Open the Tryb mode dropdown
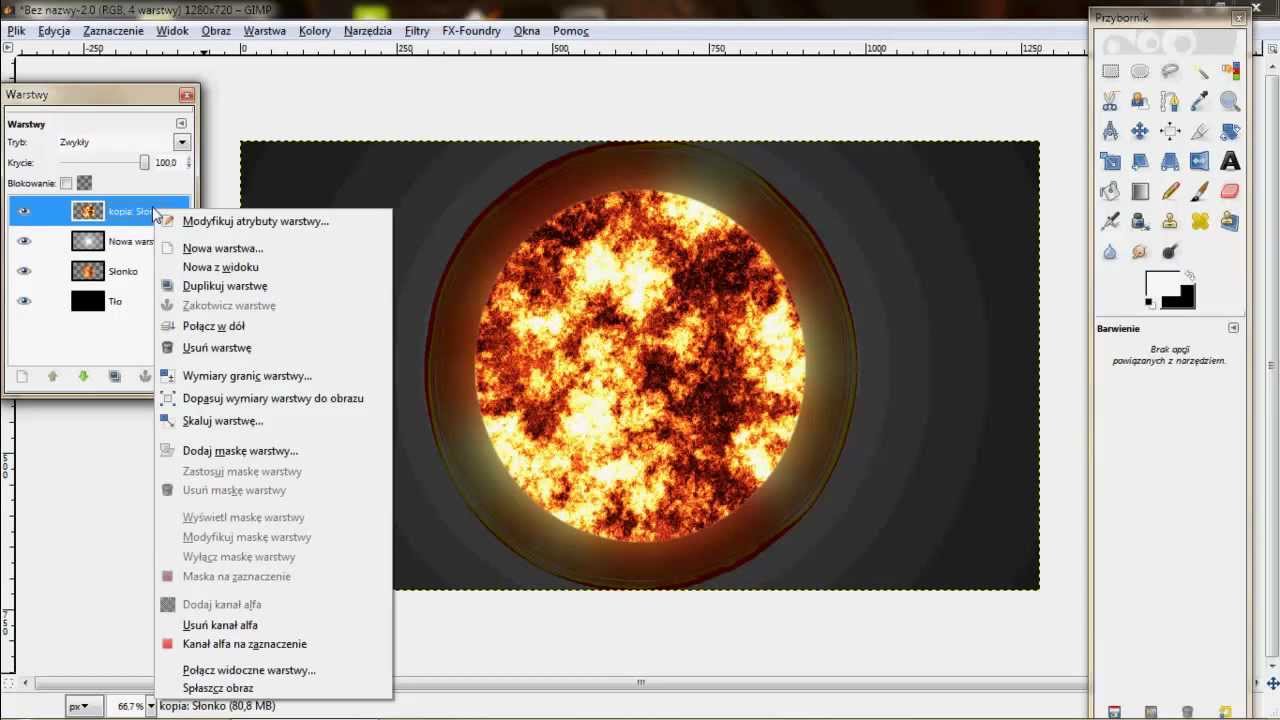This screenshot has width=1280, height=720. pyautogui.click(x=182, y=142)
